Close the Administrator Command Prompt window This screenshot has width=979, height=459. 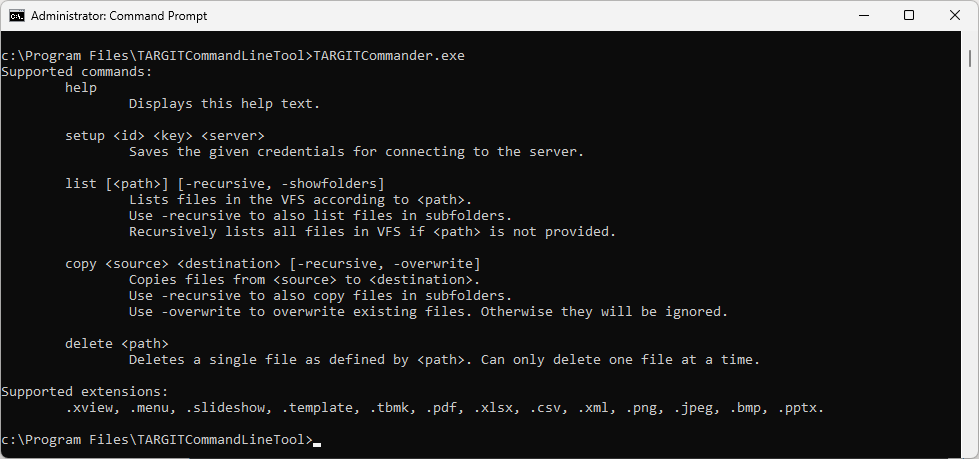(x=955, y=16)
